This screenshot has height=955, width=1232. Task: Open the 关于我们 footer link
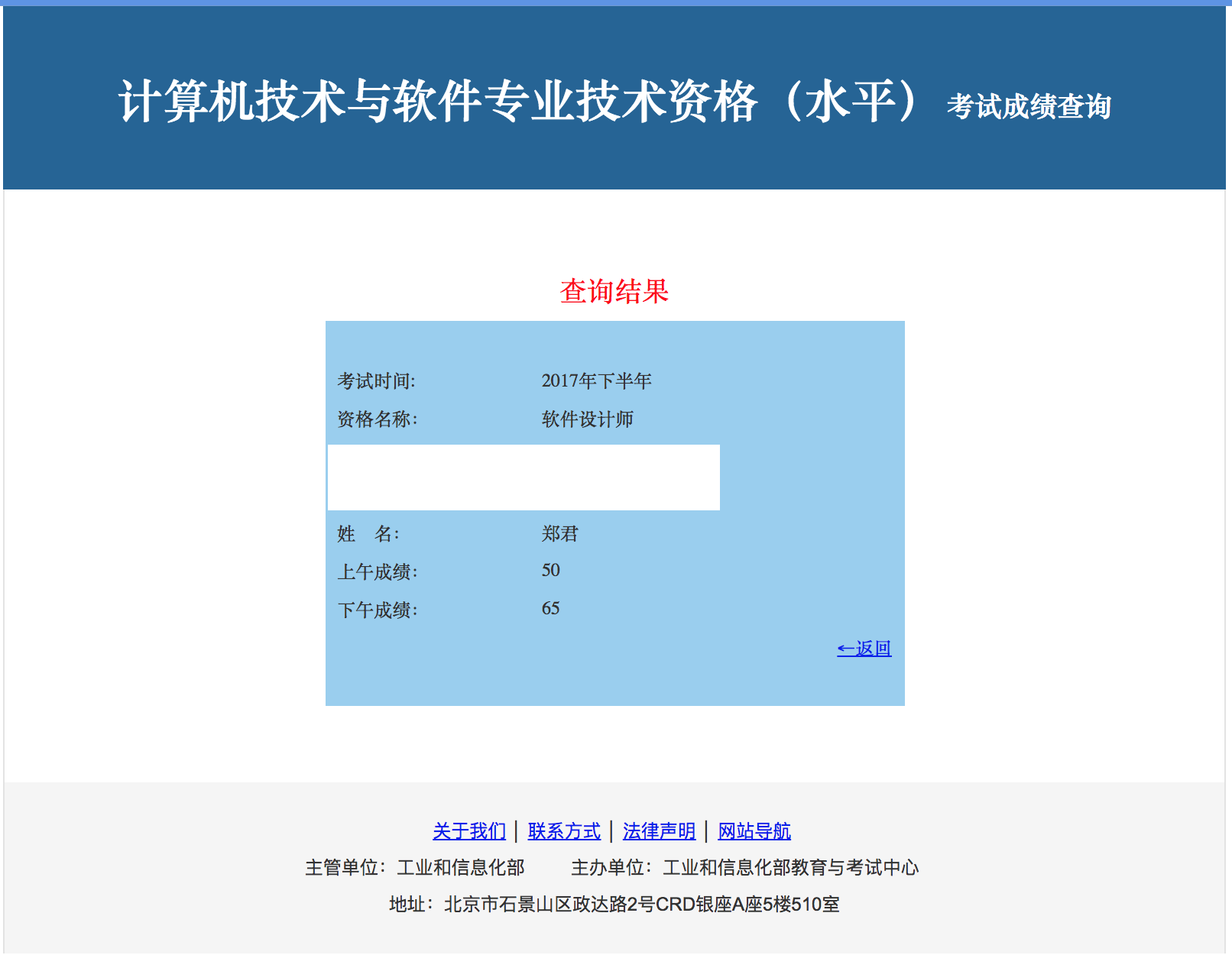(x=469, y=830)
